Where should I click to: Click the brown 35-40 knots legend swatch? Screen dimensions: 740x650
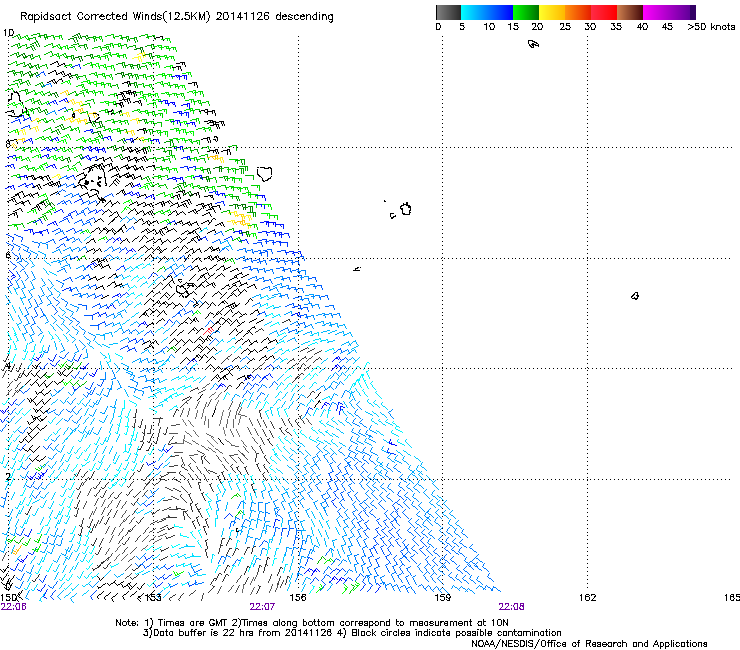[630, 12]
